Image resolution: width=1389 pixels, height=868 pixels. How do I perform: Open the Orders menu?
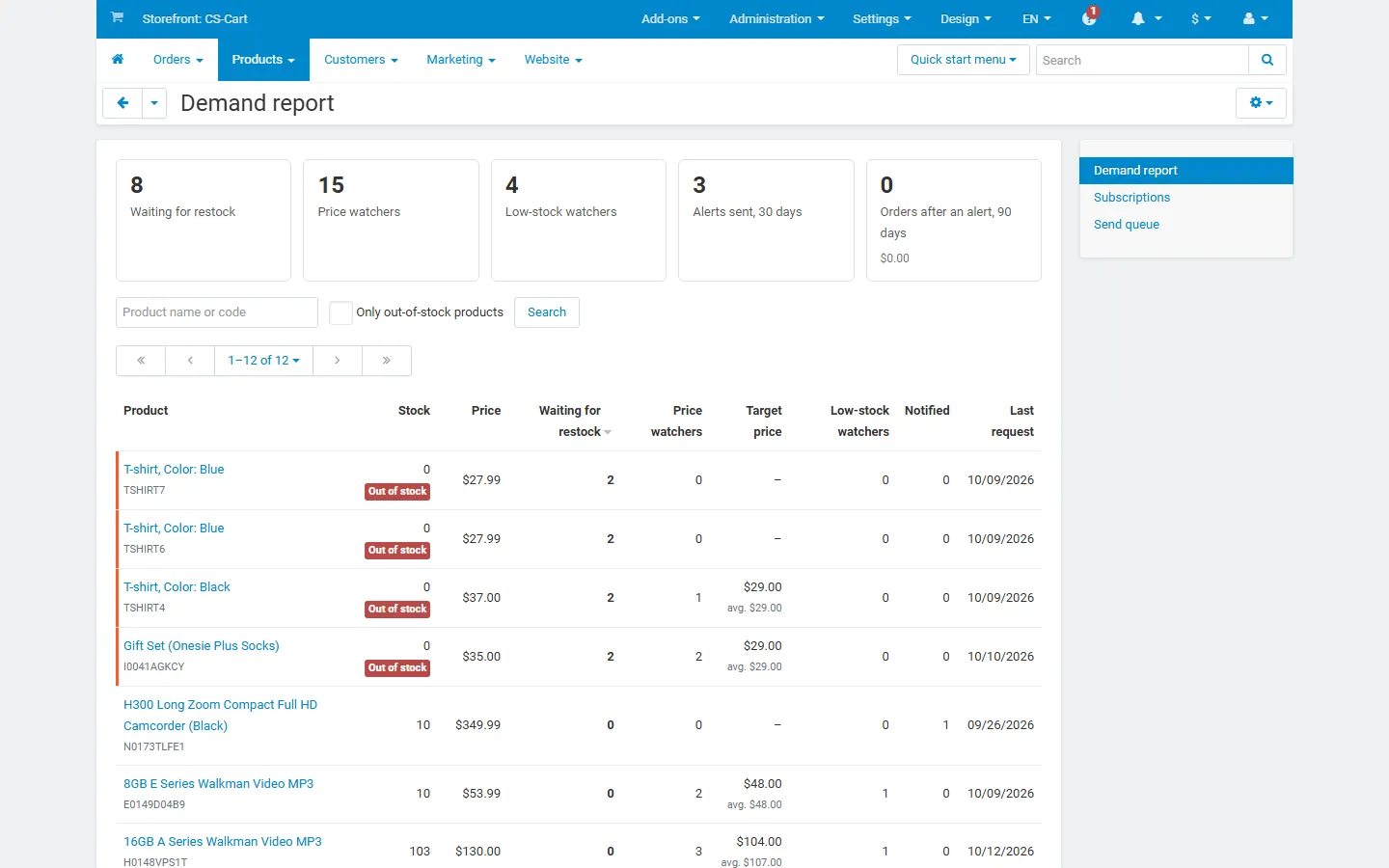tap(178, 60)
